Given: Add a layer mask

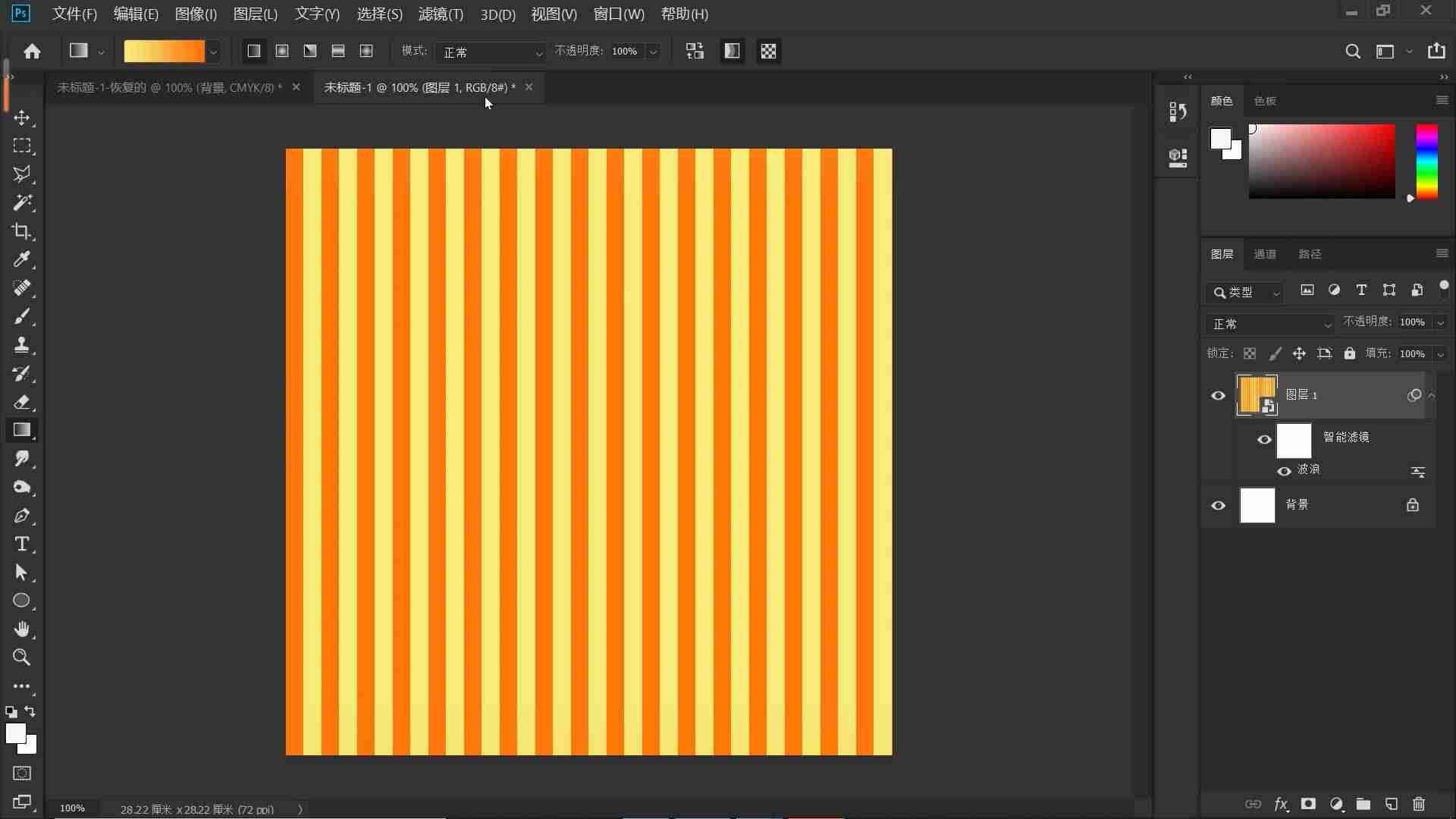Looking at the screenshot, I should (x=1308, y=804).
